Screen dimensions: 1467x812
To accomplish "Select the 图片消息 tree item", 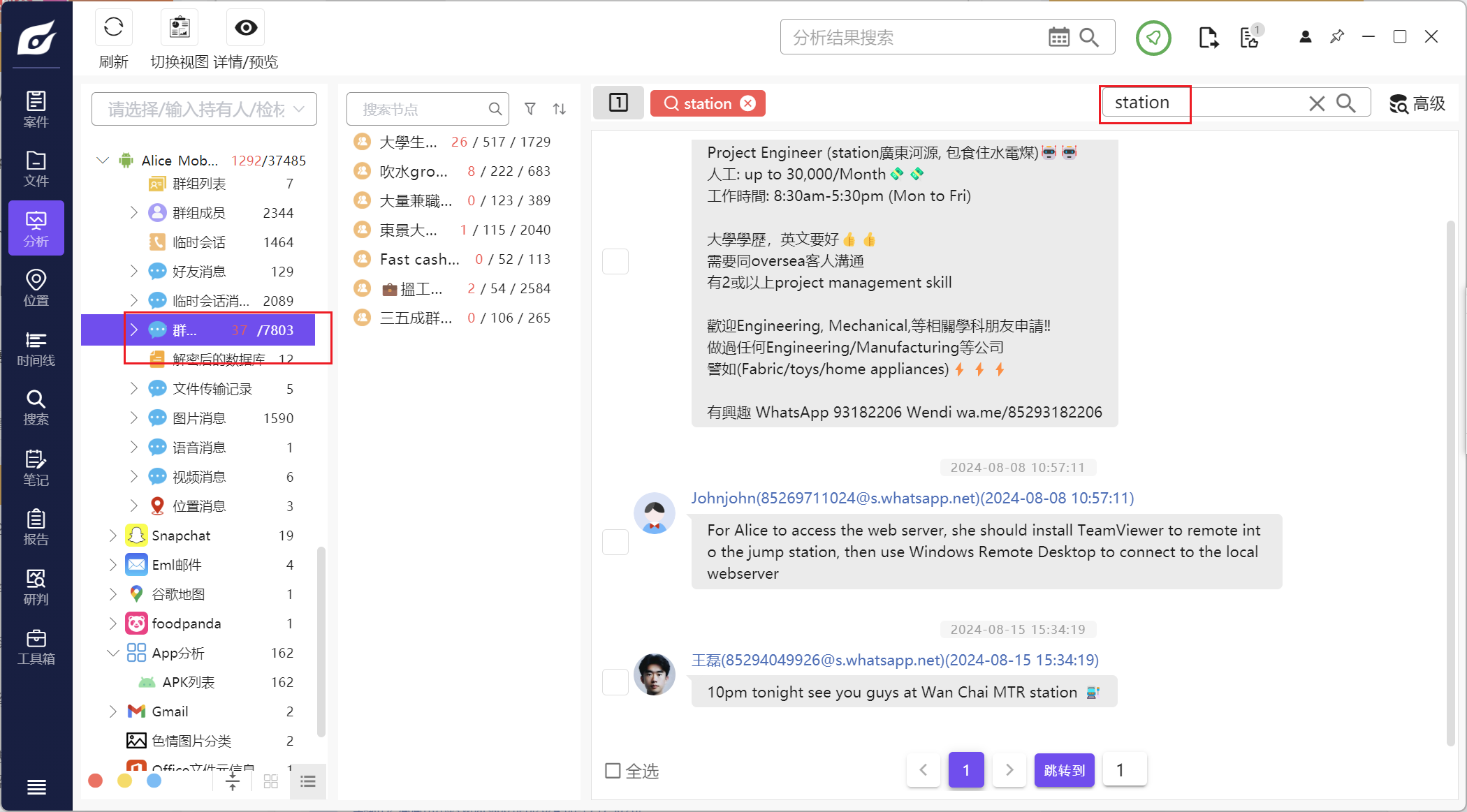I will [x=199, y=418].
